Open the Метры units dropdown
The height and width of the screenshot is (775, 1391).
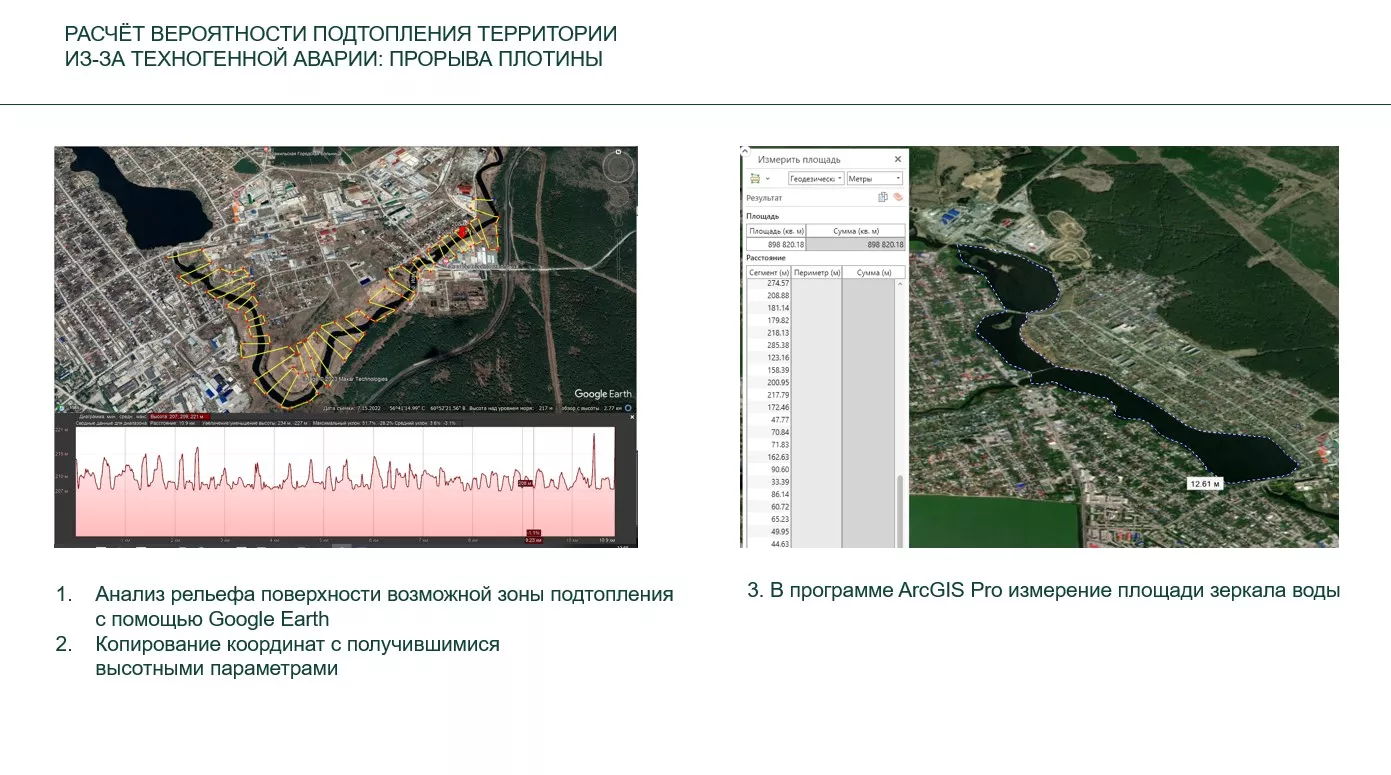point(875,179)
